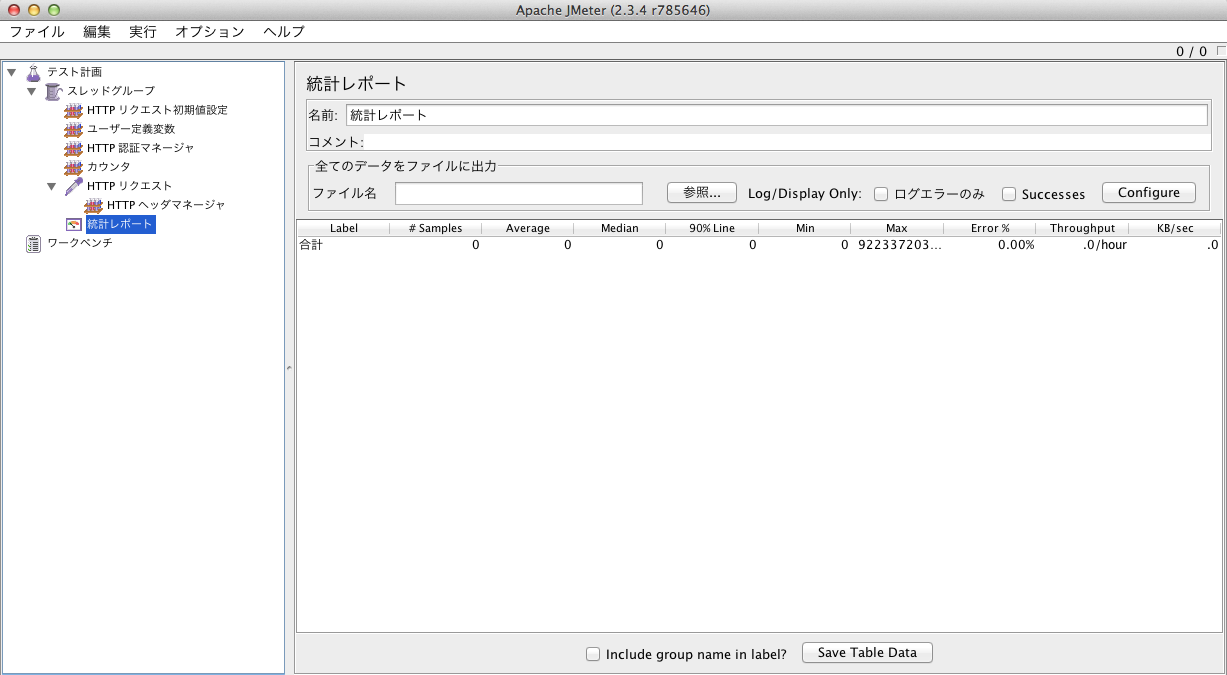1227x675 pixels.
Task: Click the ユーザー定義変数 icon in tree
Action: click(x=73, y=129)
